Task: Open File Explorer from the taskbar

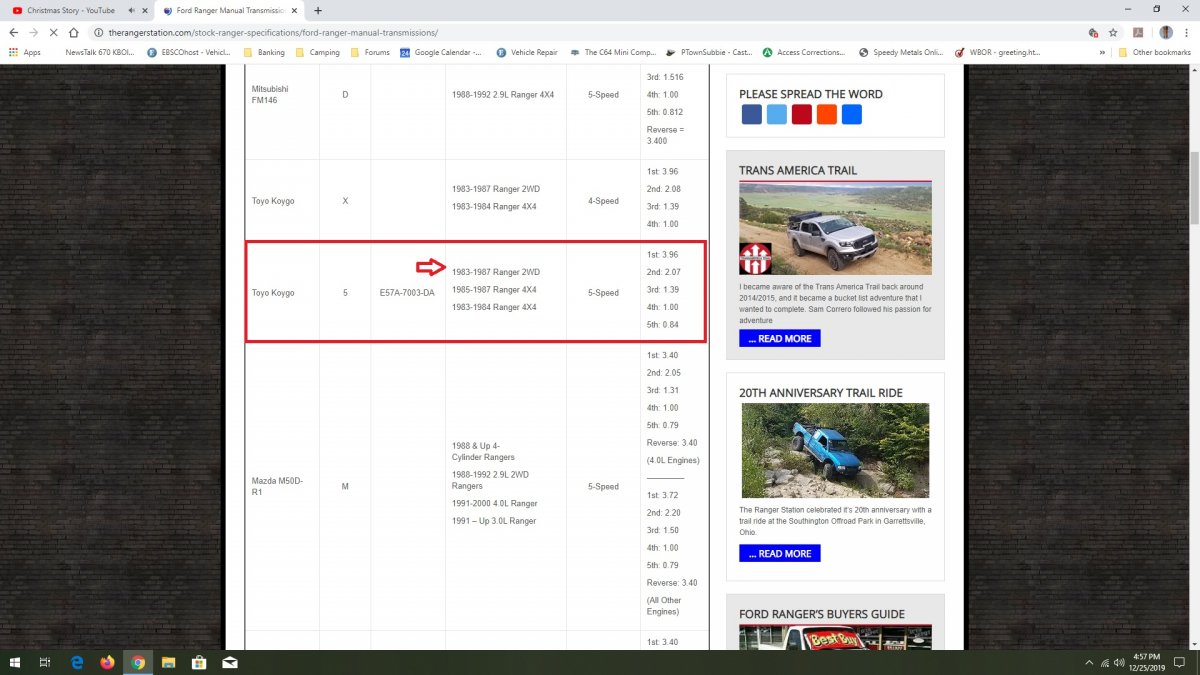Action: [x=169, y=662]
